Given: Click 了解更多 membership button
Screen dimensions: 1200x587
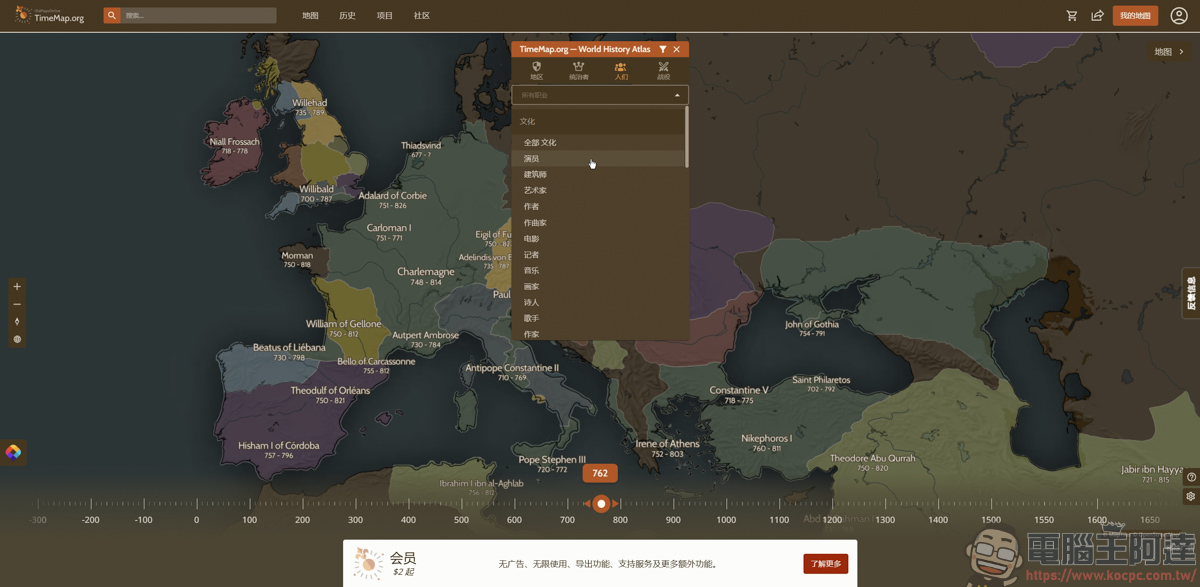Looking at the screenshot, I should (x=825, y=564).
